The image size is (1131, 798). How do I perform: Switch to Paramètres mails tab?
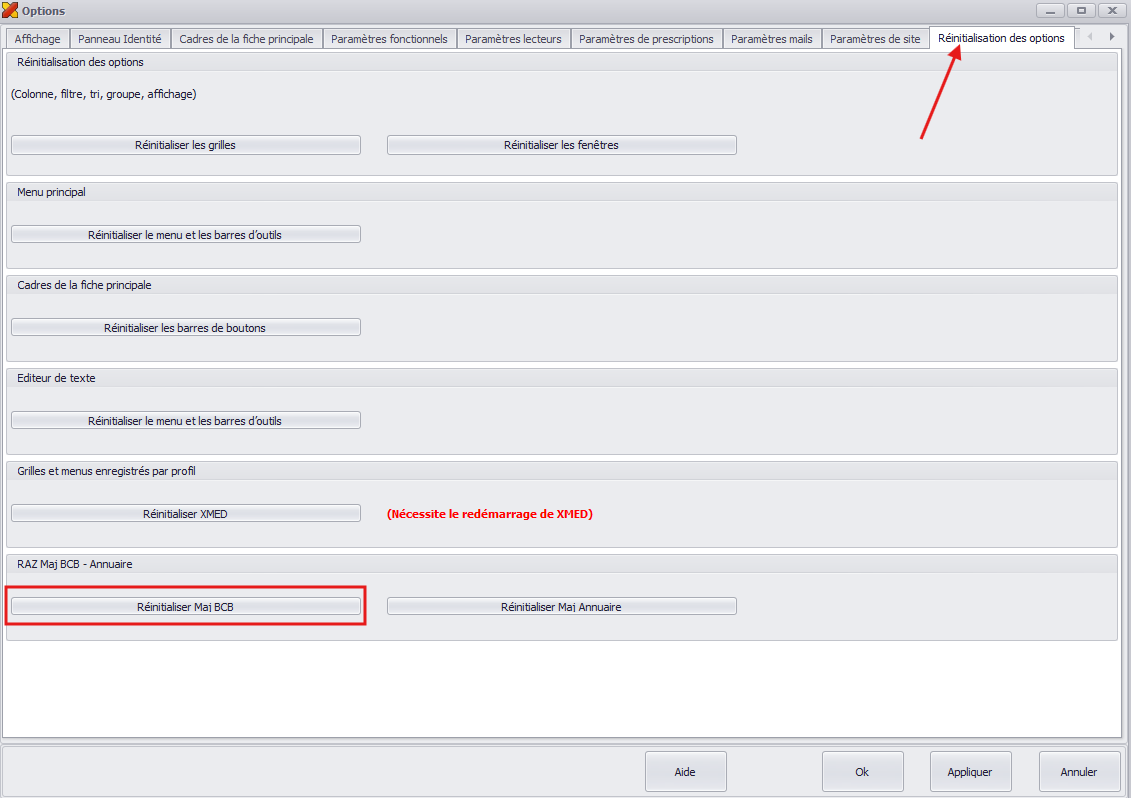pos(772,39)
